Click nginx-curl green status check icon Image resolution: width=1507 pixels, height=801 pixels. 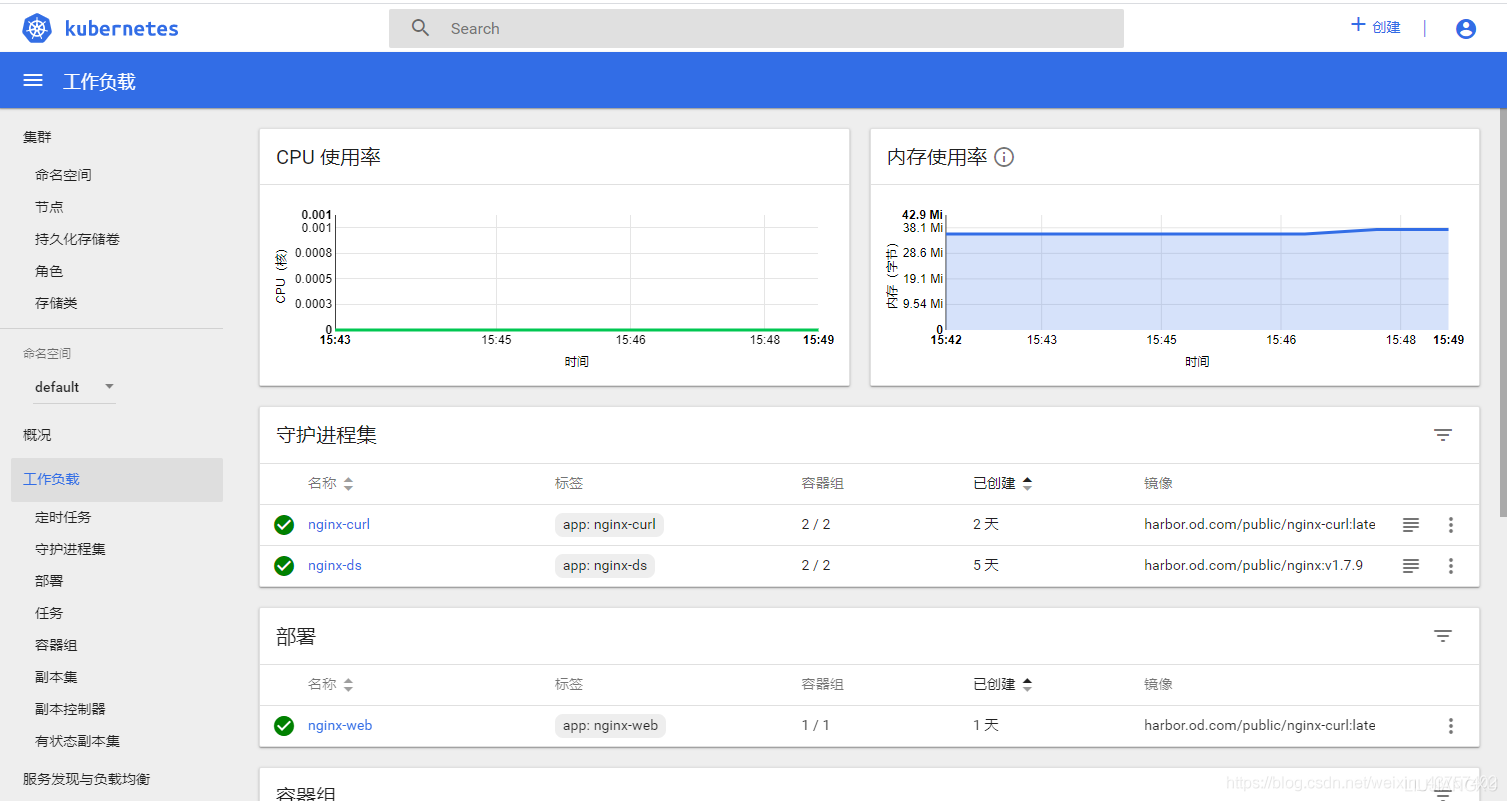tap(284, 525)
